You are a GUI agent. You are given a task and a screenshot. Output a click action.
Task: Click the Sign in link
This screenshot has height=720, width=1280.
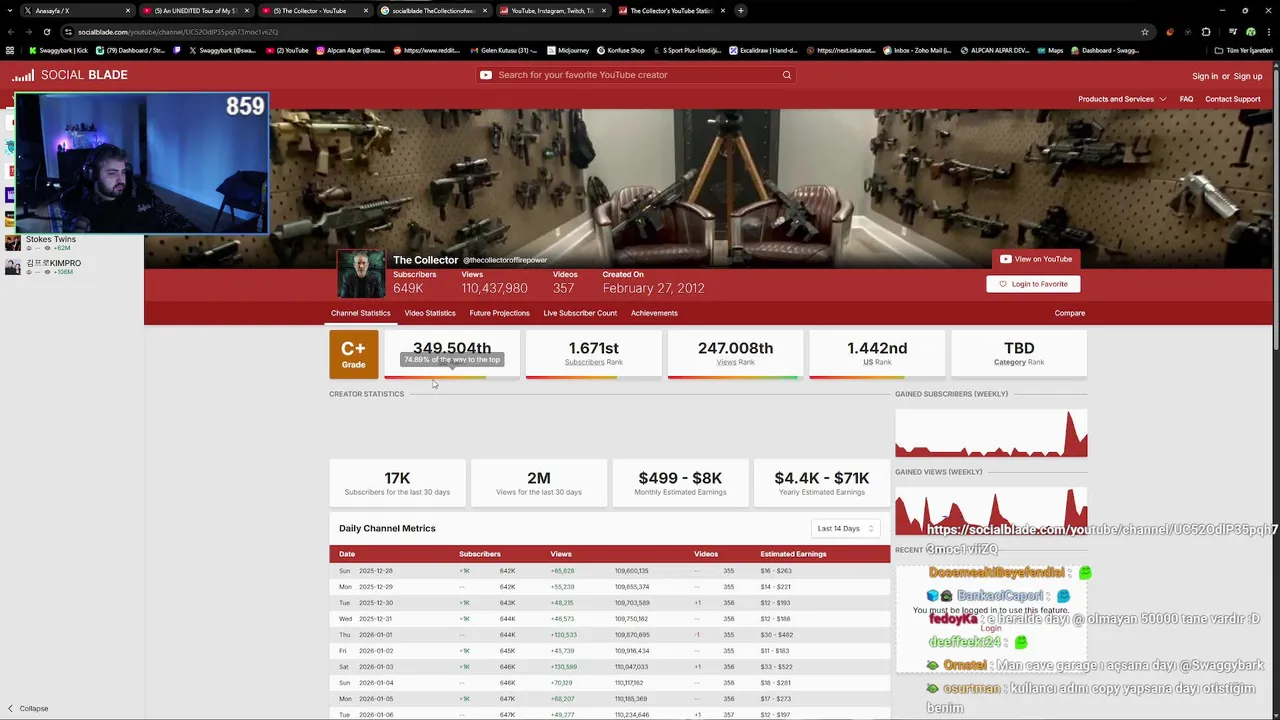1205,76
